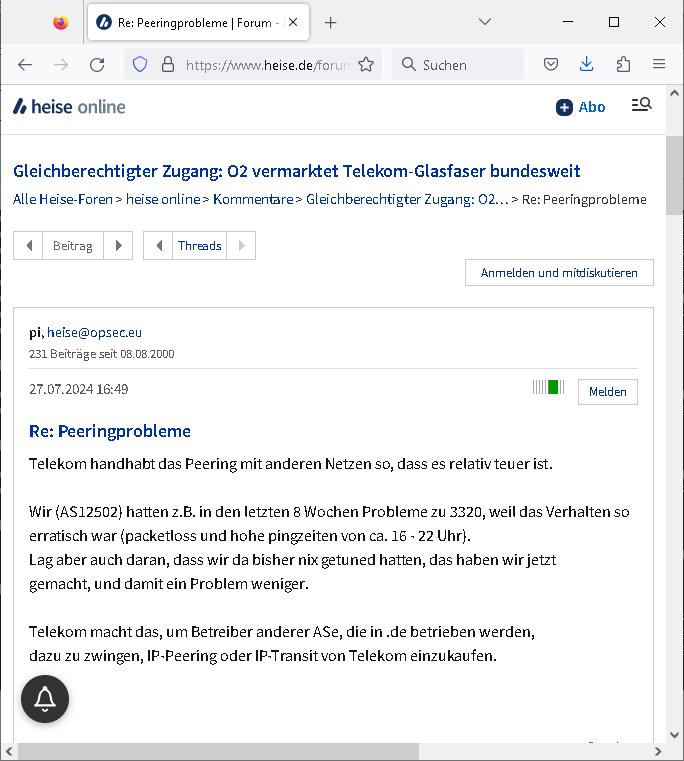Go to previous thread with left arrow
Viewport: 684px width, 761px height.
click(158, 246)
